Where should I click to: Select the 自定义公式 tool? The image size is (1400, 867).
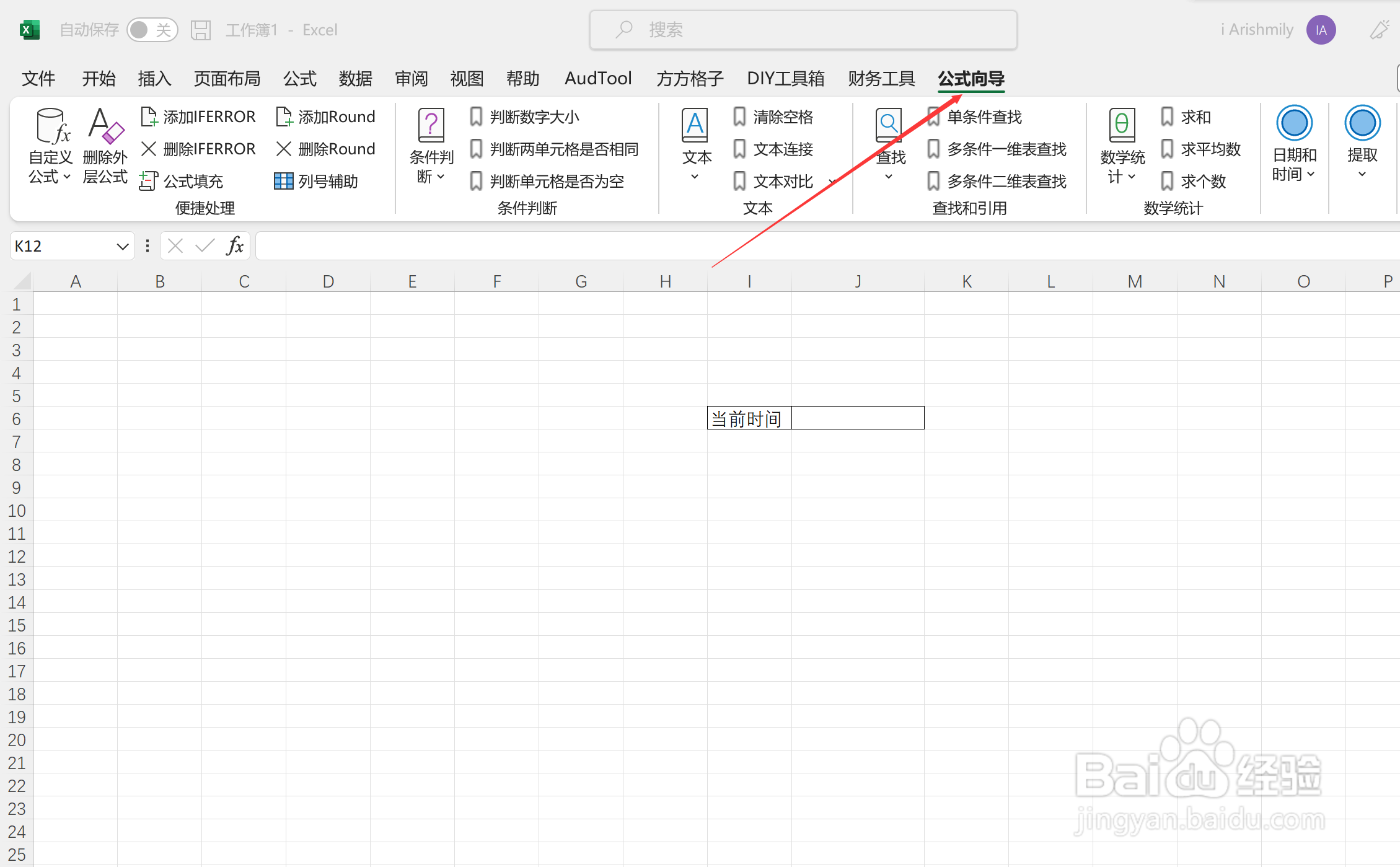(50, 144)
